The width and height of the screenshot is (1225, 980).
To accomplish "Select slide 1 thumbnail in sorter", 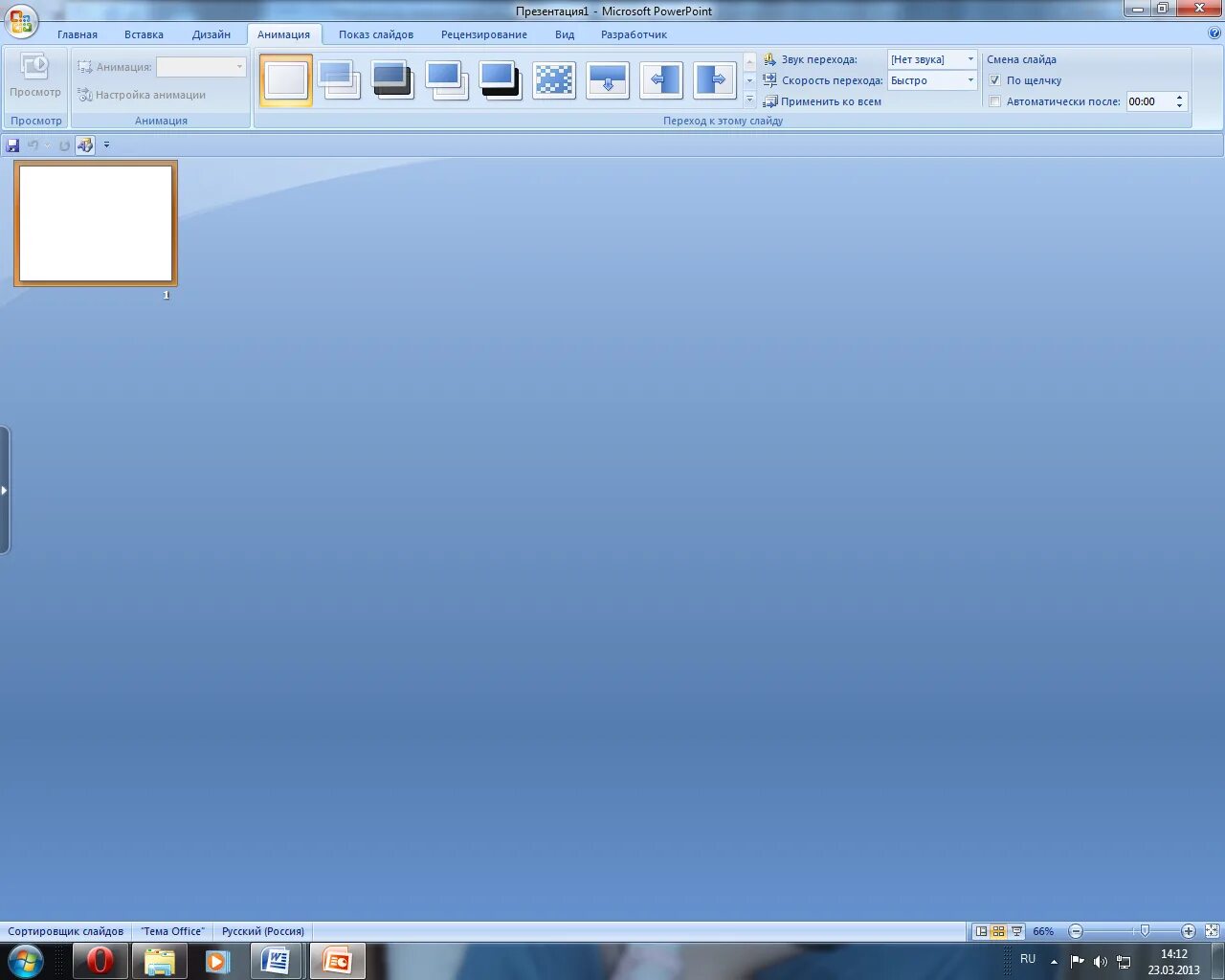I will point(96,224).
